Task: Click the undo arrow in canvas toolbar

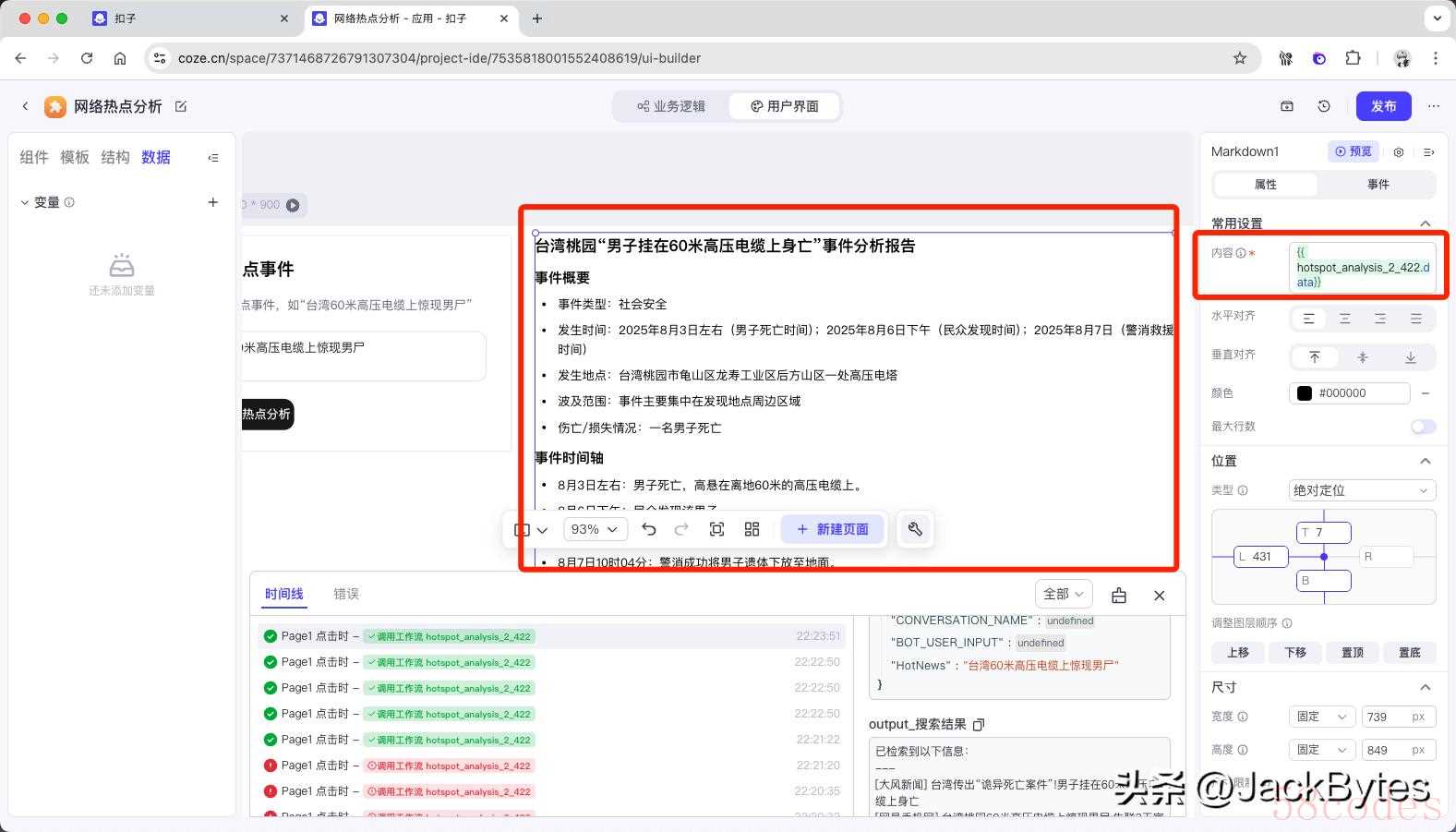Action: coord(649,529)
